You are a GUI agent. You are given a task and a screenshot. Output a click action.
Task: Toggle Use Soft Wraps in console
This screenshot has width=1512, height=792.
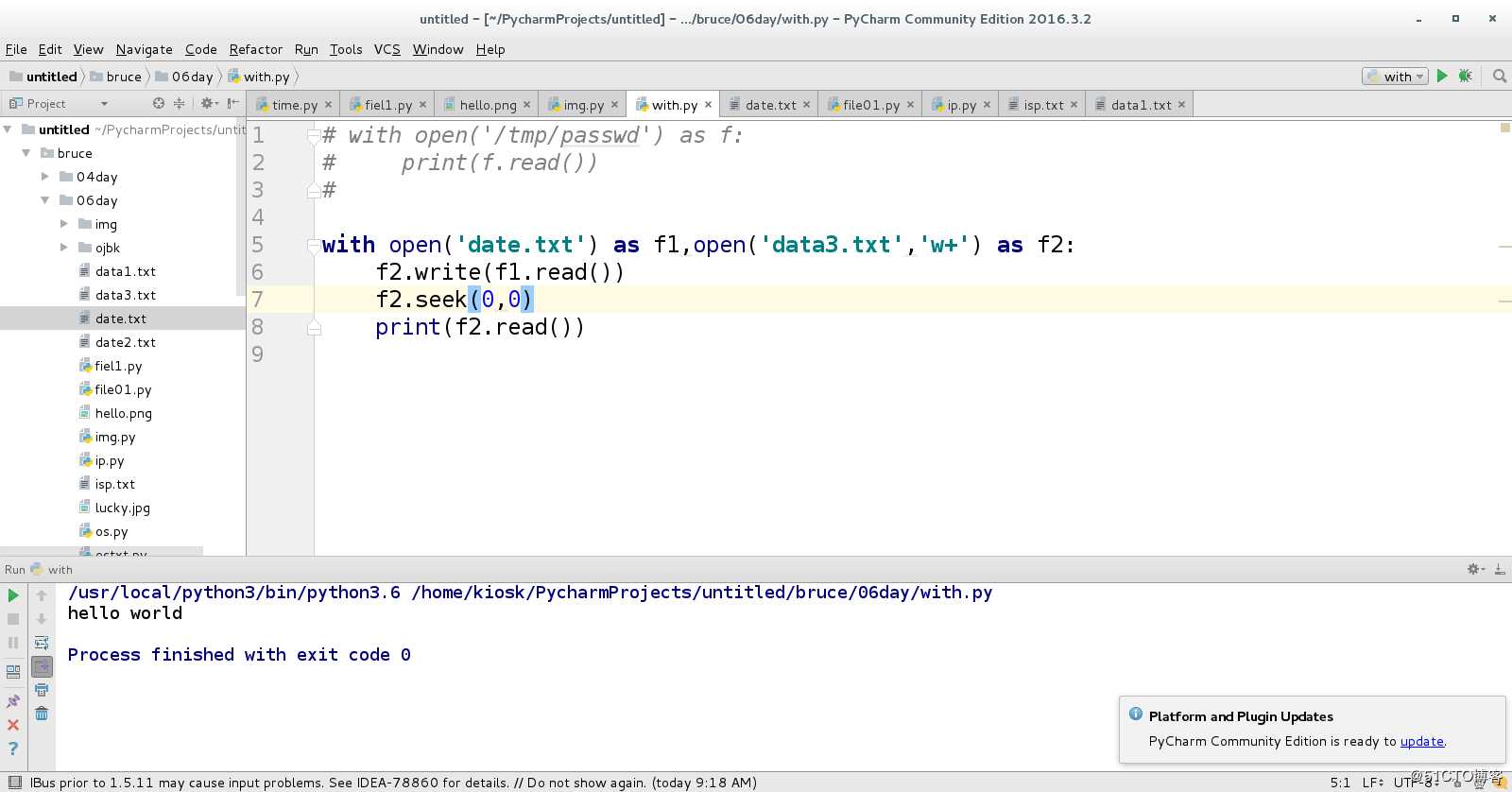pos(42,643)
